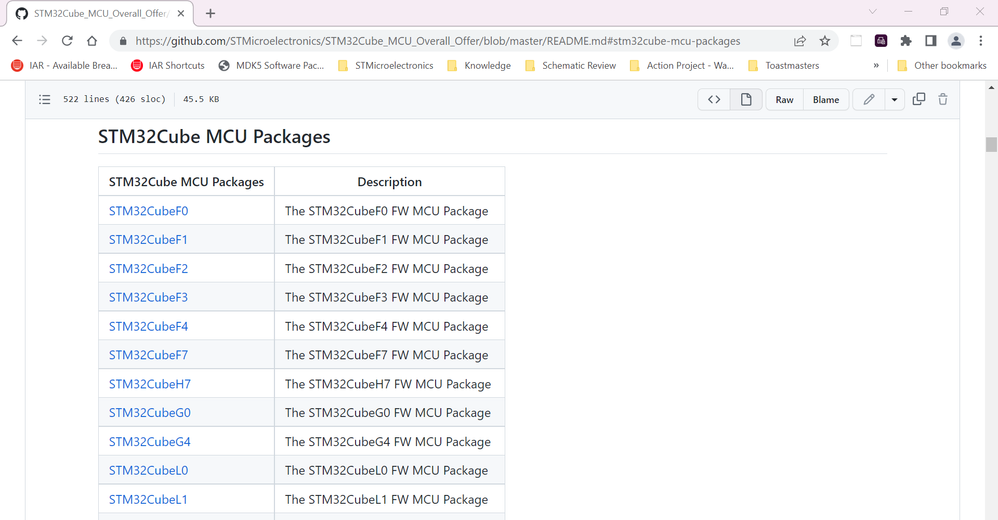
Task: Open the browser home page
Action: pyautogui.click(x=92, y=41)
